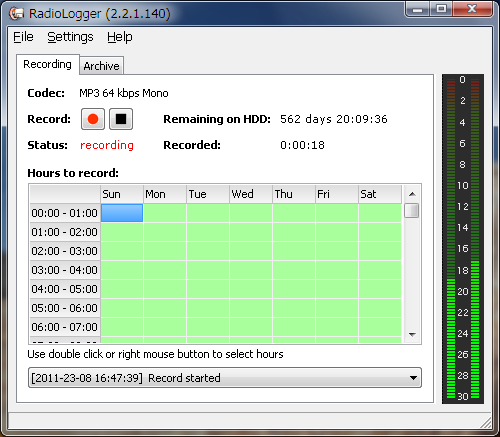Click the Tue column header
The height and width of the screenshot is (437, 500).
point(208,194)
